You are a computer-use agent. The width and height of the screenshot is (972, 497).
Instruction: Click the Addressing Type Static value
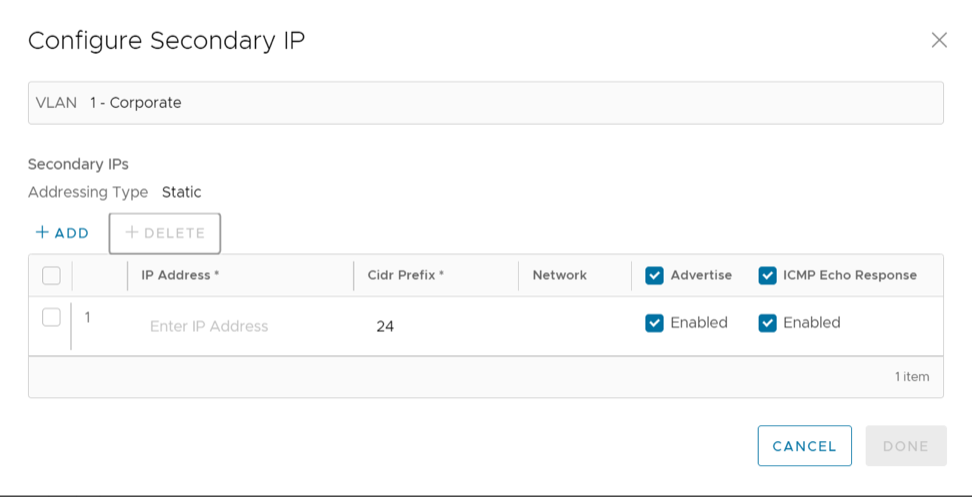181,192
